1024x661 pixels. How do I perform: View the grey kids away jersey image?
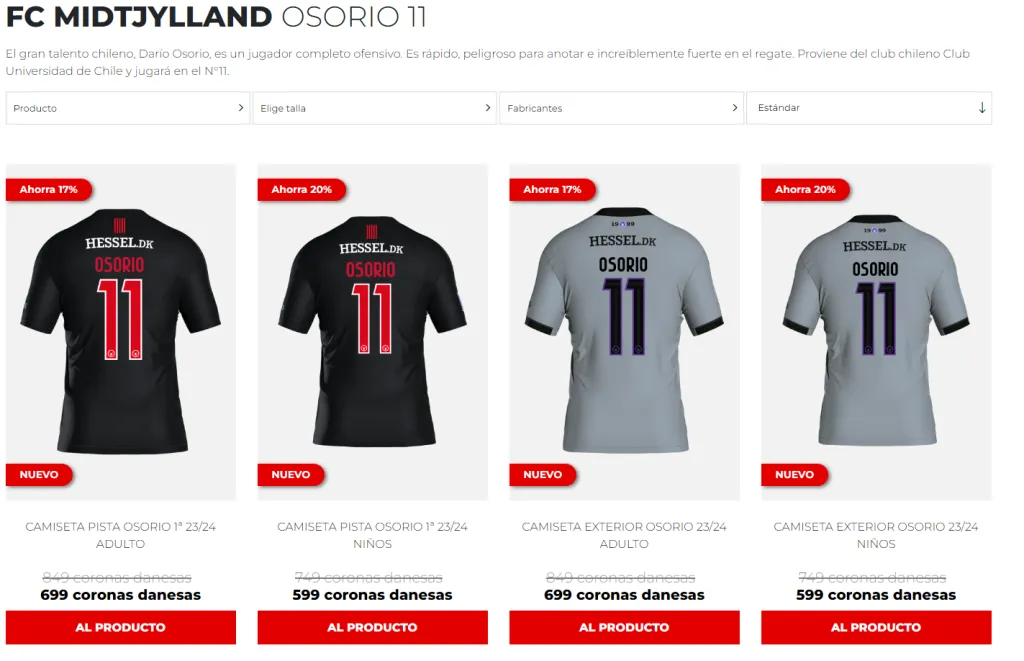pos(876,330)
